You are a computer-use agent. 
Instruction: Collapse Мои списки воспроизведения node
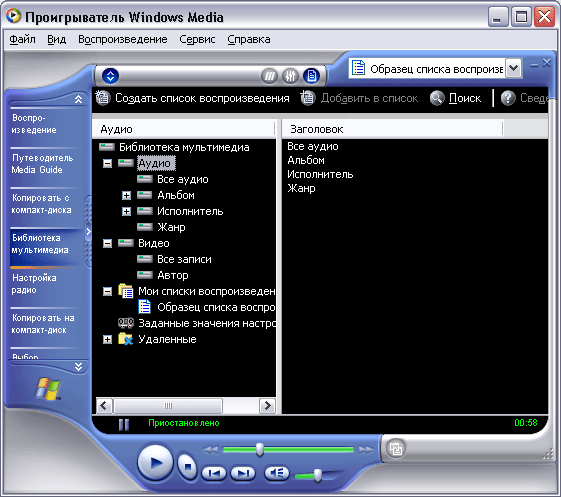pyautogui.click(x=107, y=291)
